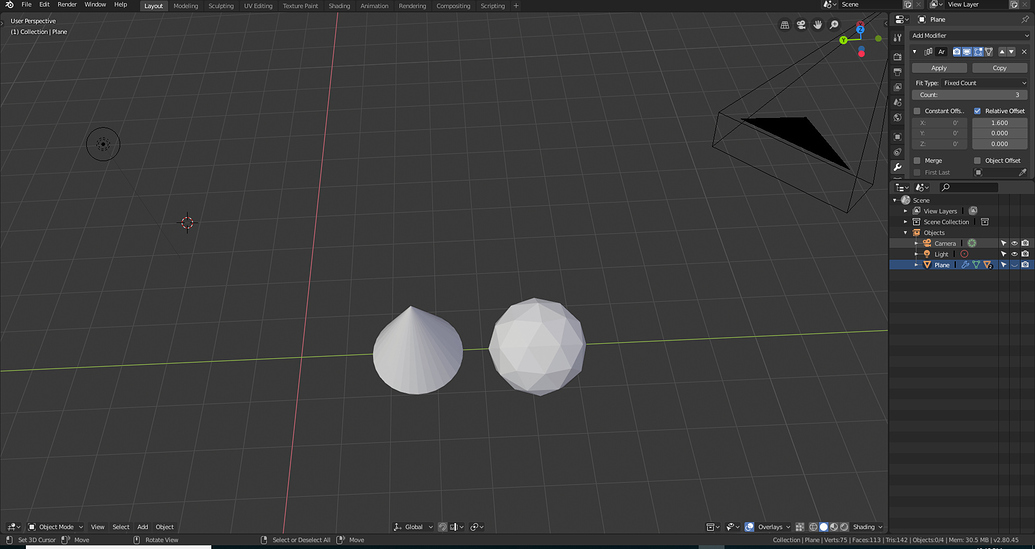Click the pan hand icon in viewport
1035x549 pixels.
click(x=817, y=25)
